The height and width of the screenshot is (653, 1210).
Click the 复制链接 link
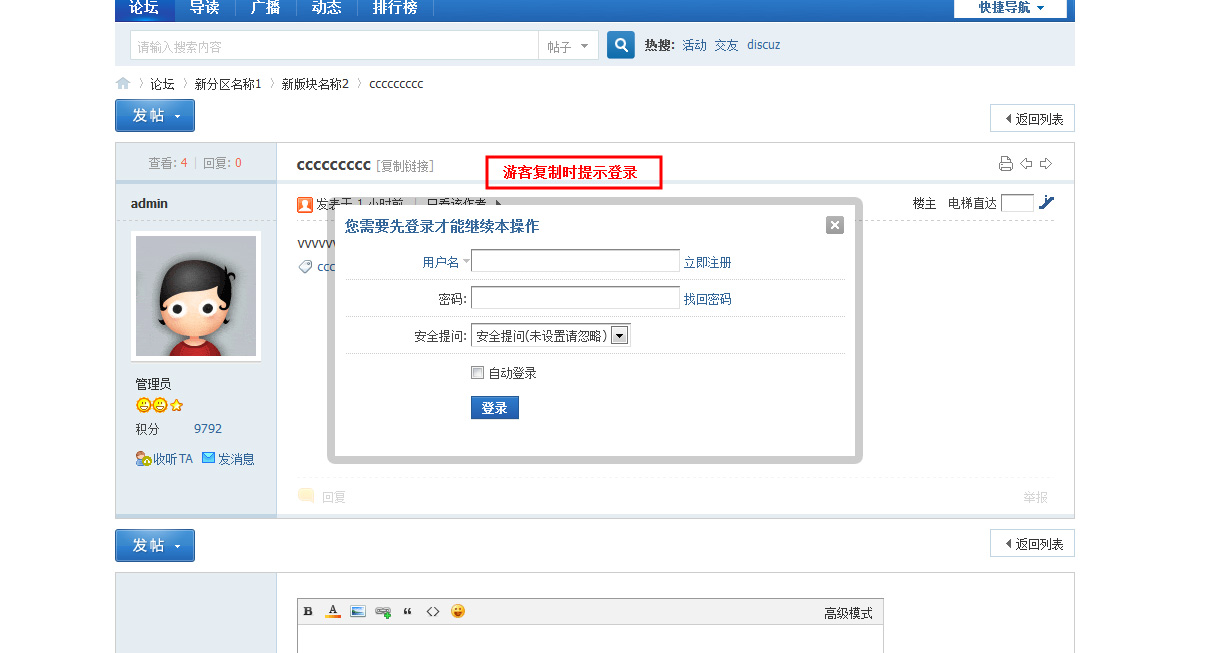pos(405,166)
